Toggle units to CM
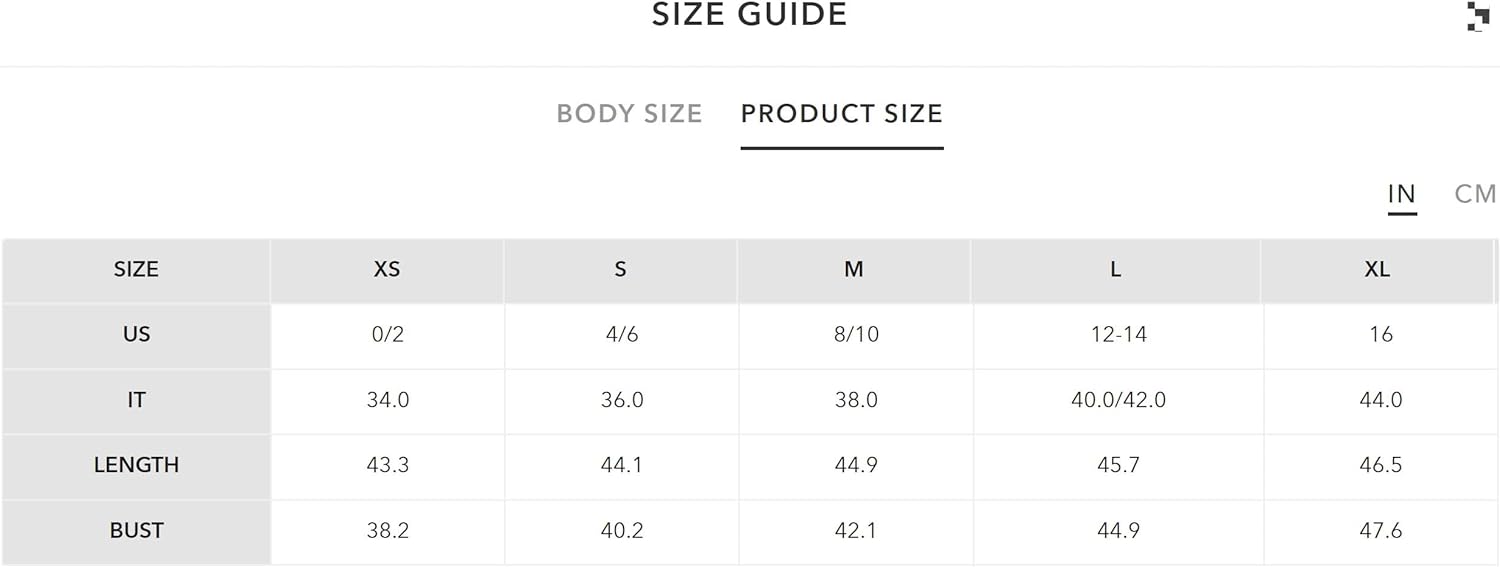Image resolution: width=1500 pixels, height=567 pixels. pos(1475,194)
